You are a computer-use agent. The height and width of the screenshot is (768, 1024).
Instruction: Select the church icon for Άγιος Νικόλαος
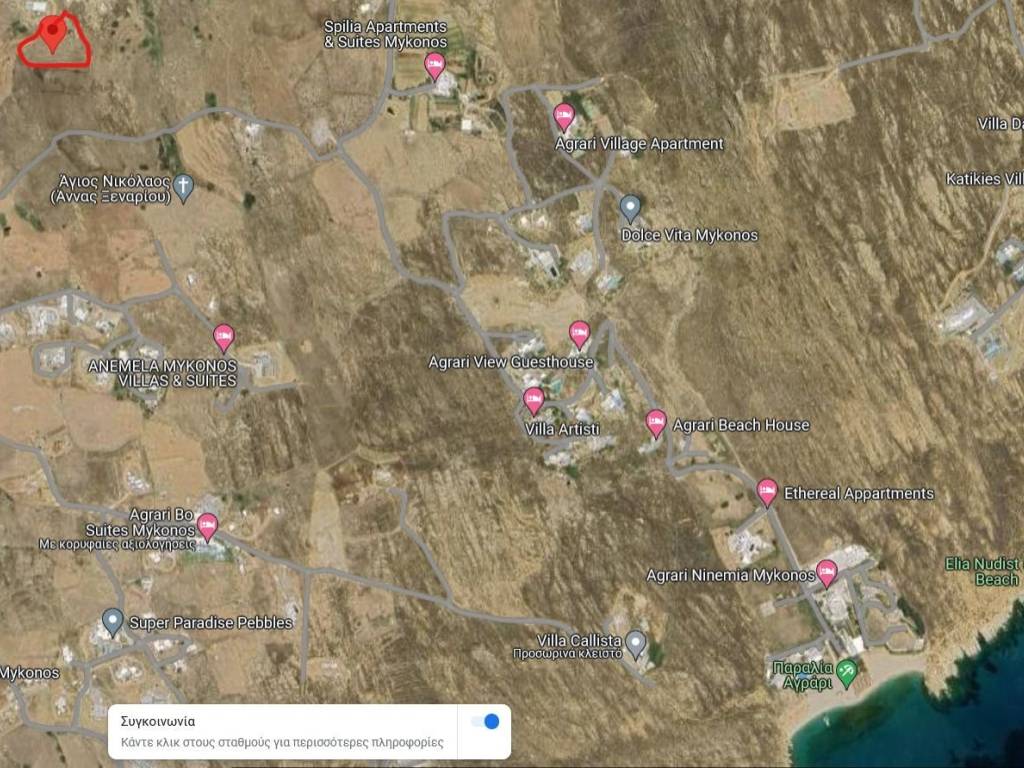tap(183, 185)
